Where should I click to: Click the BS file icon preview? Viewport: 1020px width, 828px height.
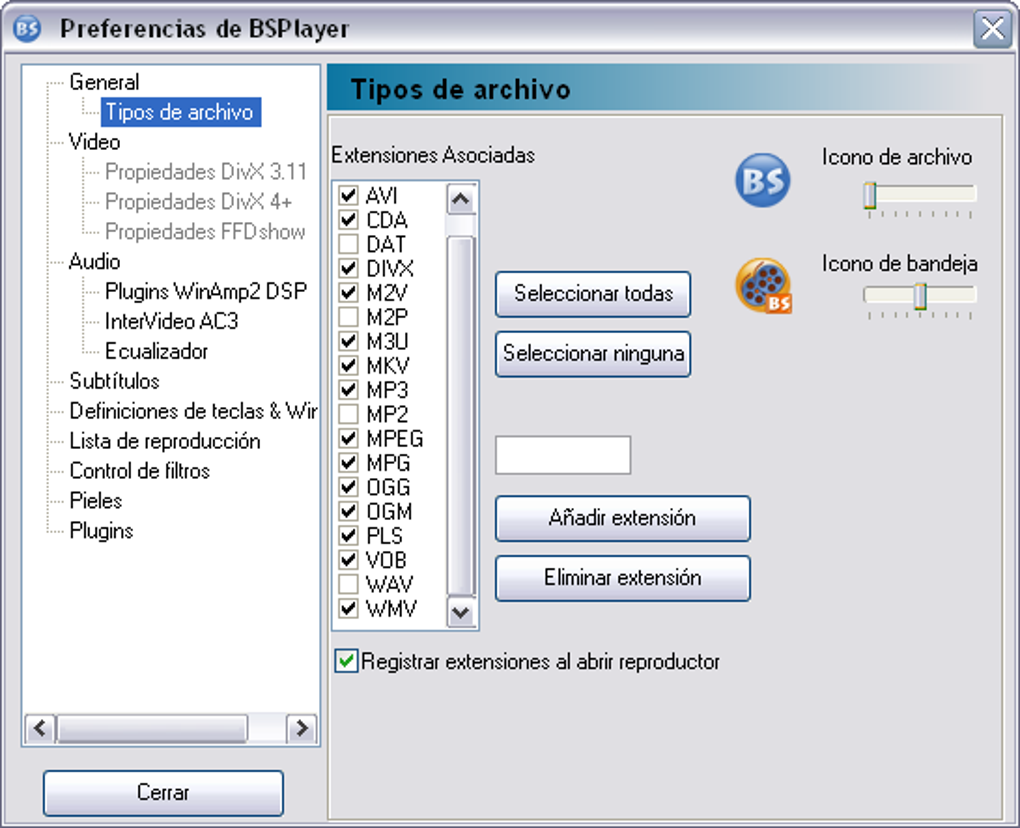pyautogui.click(x=762, y=180)
